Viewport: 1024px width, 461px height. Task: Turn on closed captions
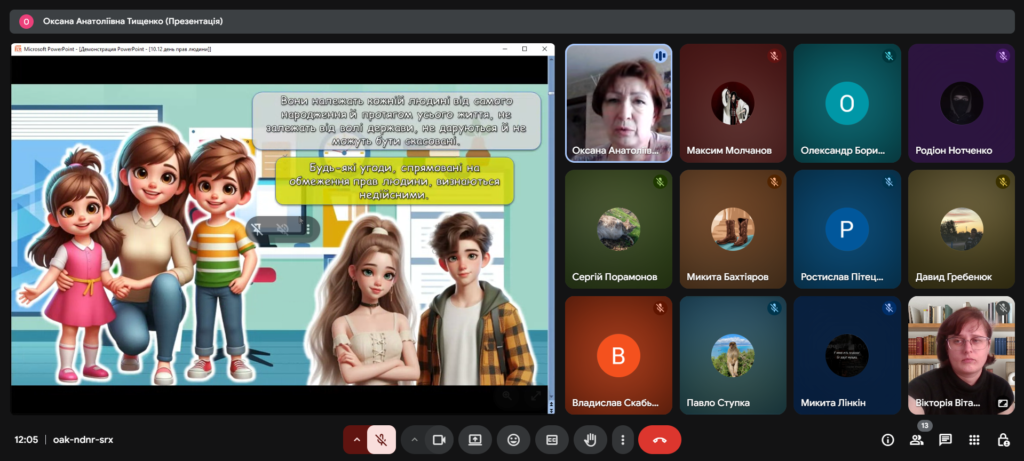[x=551, y=440]
